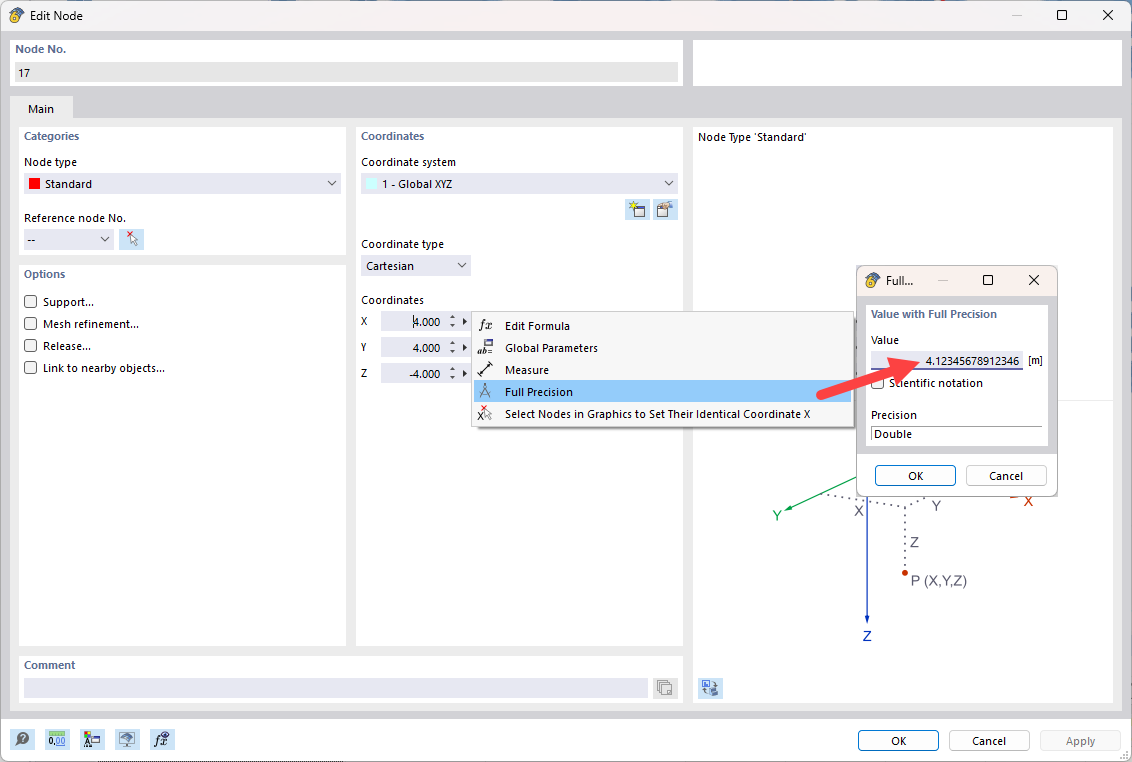Click the preview view toggle icon
Screen dimensions: 1132x762
tap(710, 688)
